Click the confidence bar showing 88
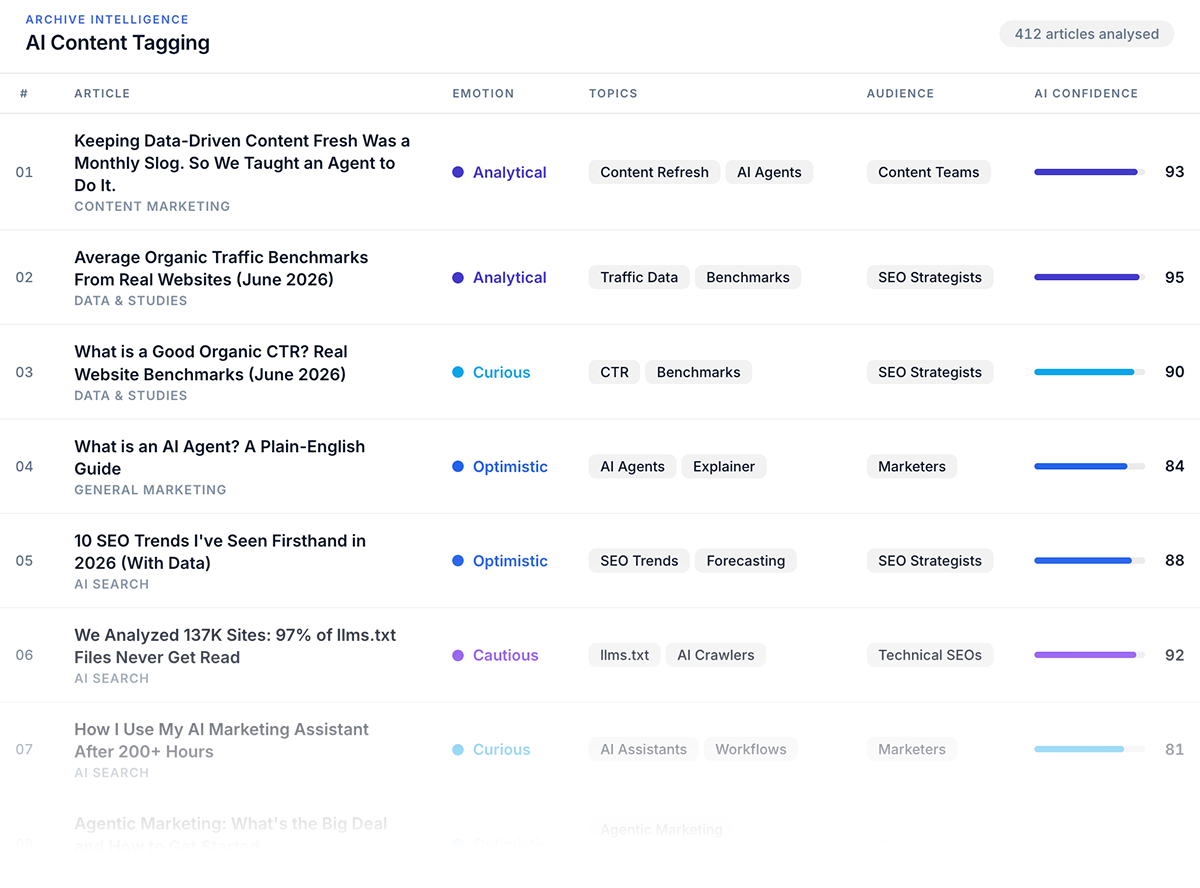The width and height of the screenshot is (1200, 888). (1090, 561)
